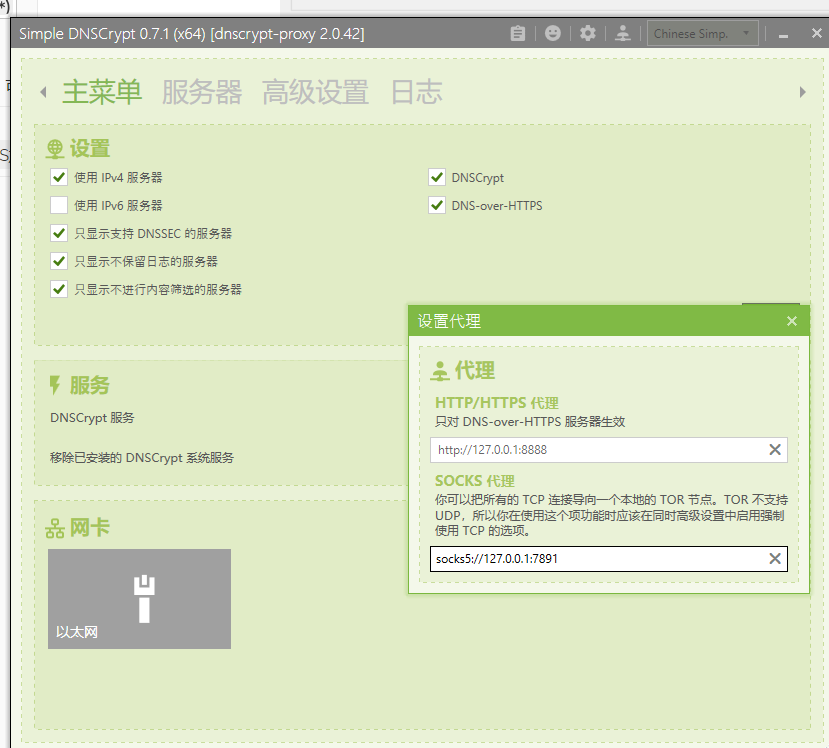Screen dimensions: 829x748
Task: Open the 日志 tab
Action: (x=416, y=92)
